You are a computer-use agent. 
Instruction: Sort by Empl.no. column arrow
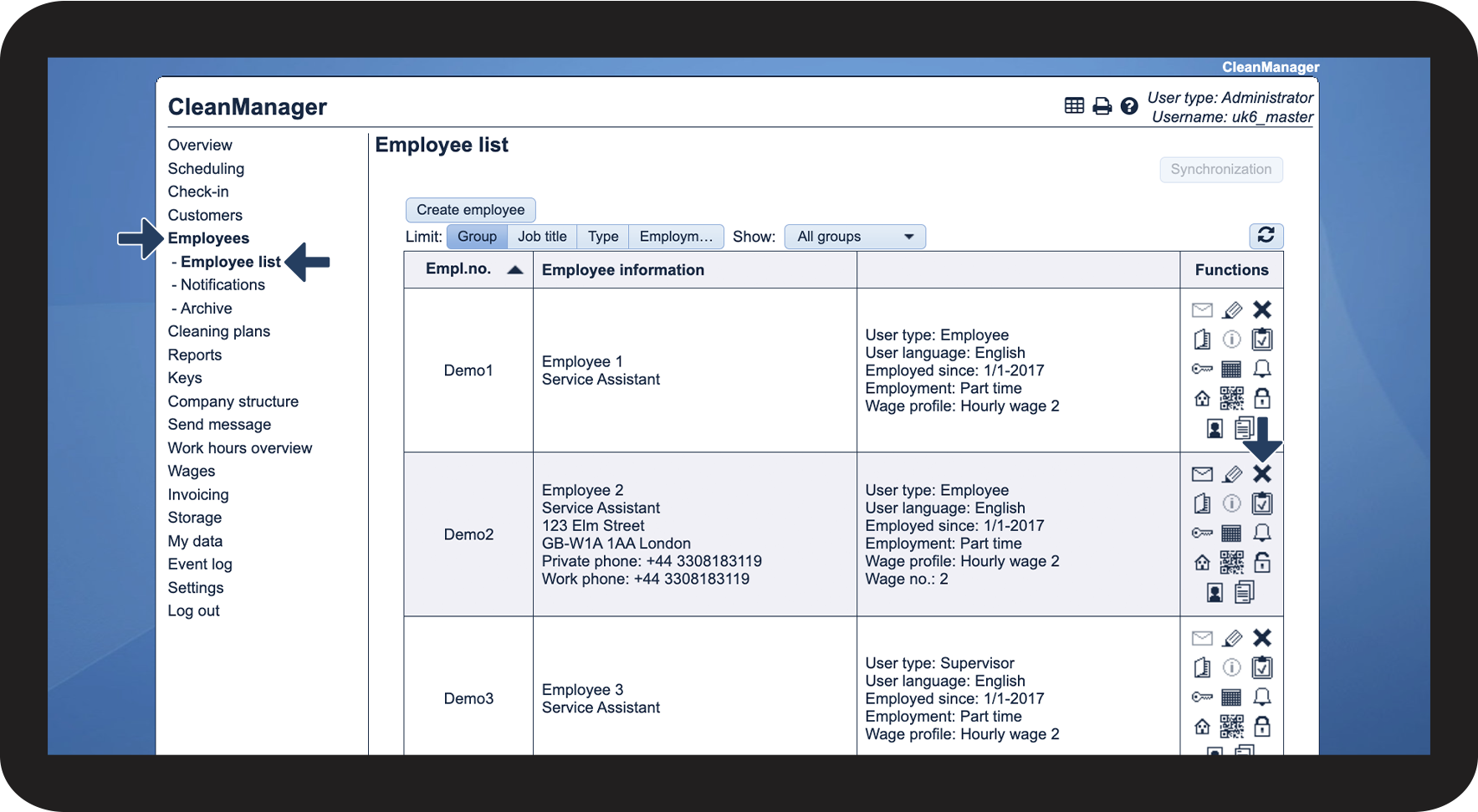coord(515,269)
